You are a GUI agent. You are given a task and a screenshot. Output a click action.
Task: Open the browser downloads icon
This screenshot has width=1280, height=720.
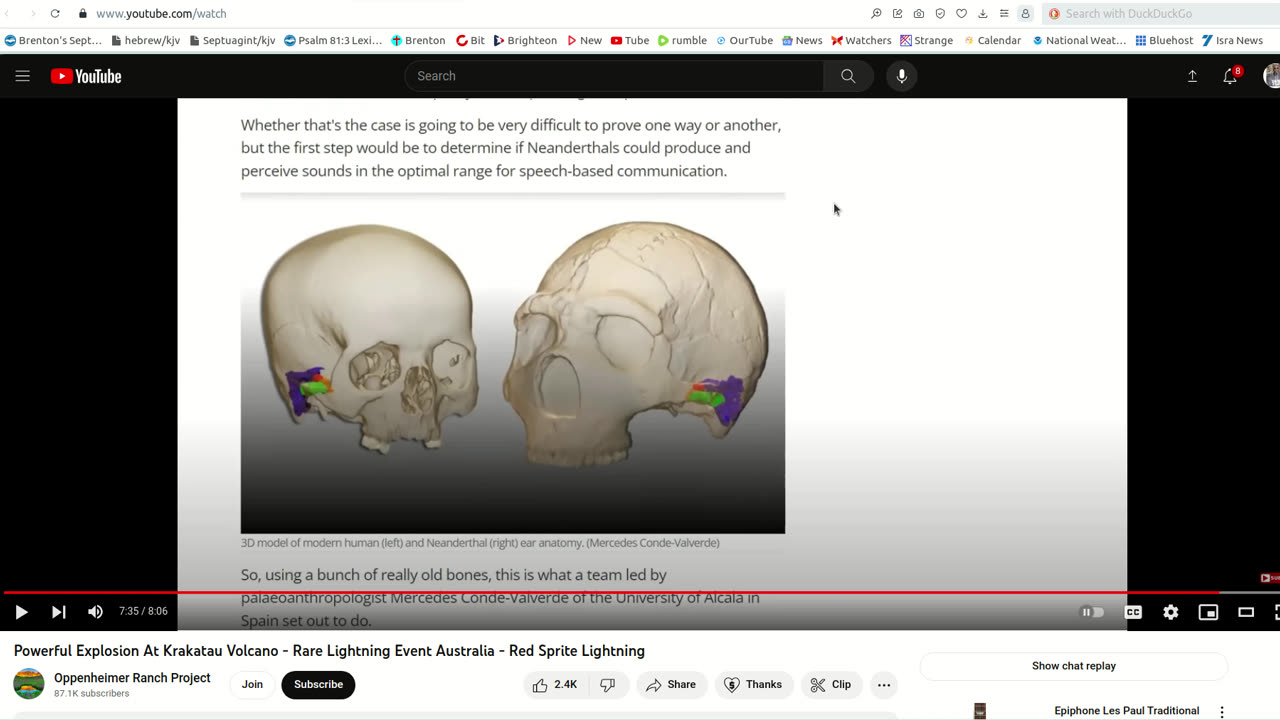(983, 14)
